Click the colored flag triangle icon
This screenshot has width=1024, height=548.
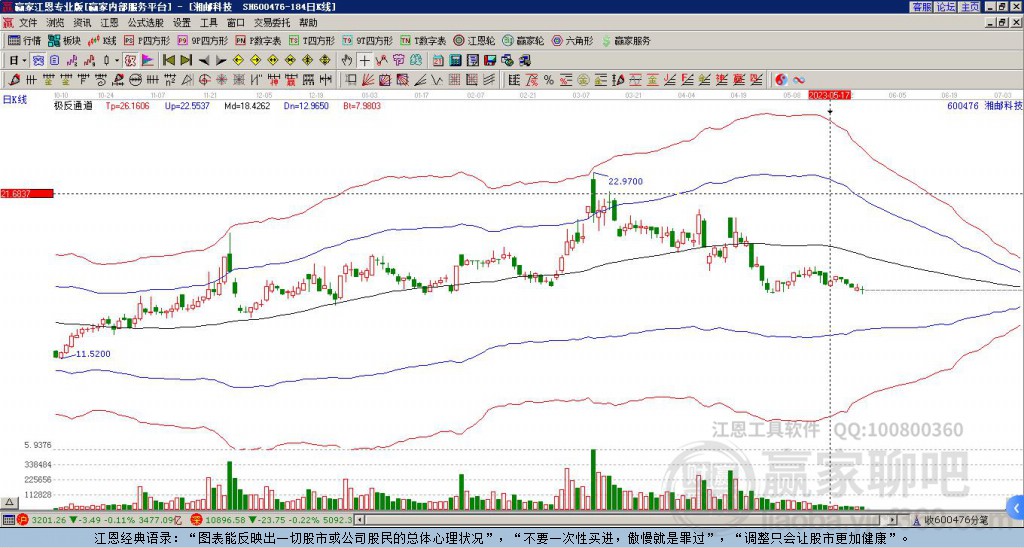coord(148,60)
